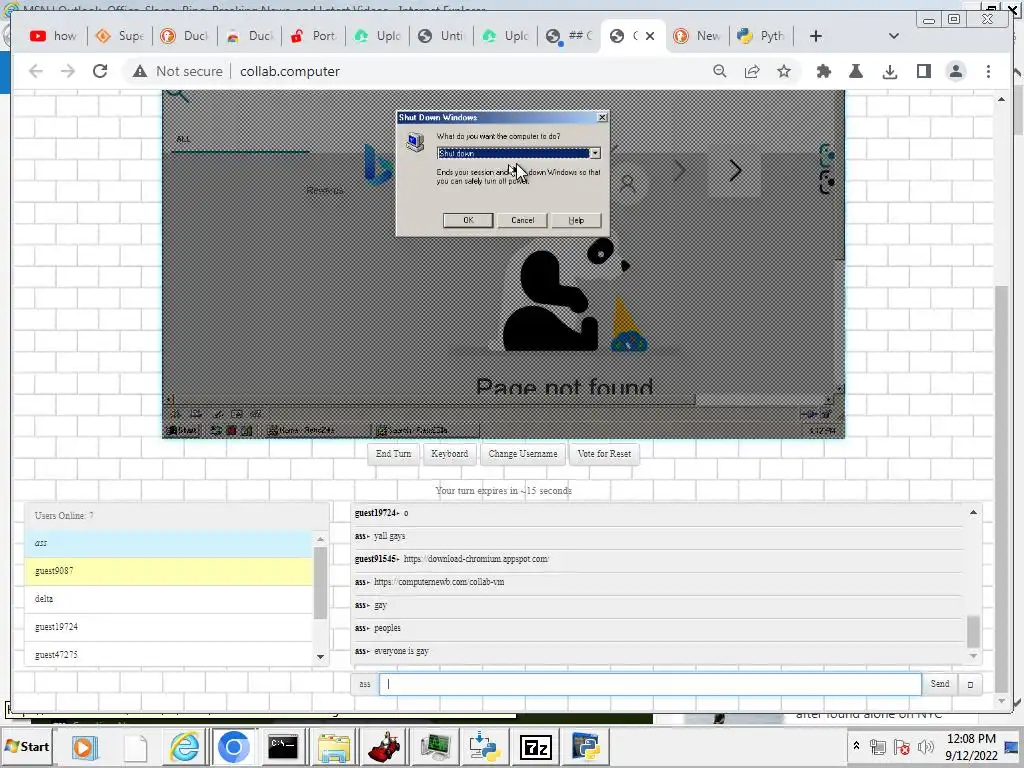Open the download-chromium.appspot.com chat link
Image resolution: width=1024 pixels, height=768 pixels.
(x=476, y=559)
